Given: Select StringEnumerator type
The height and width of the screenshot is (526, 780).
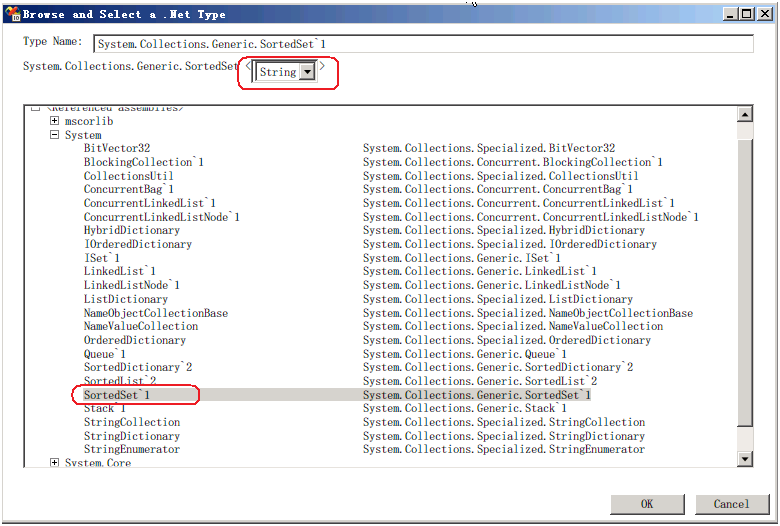Looking at the screenshot, I should (x=132, y=449).
